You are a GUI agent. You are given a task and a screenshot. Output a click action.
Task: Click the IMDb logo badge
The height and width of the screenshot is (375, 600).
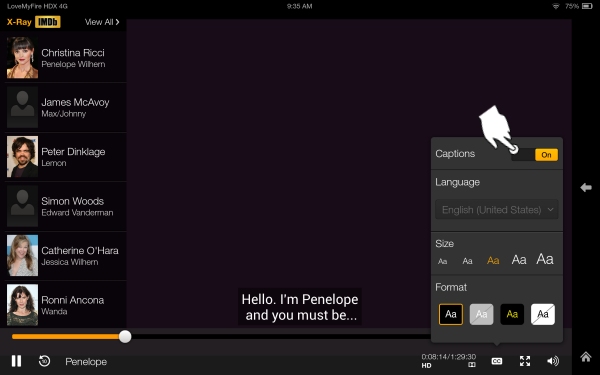[x=48, y=22]
